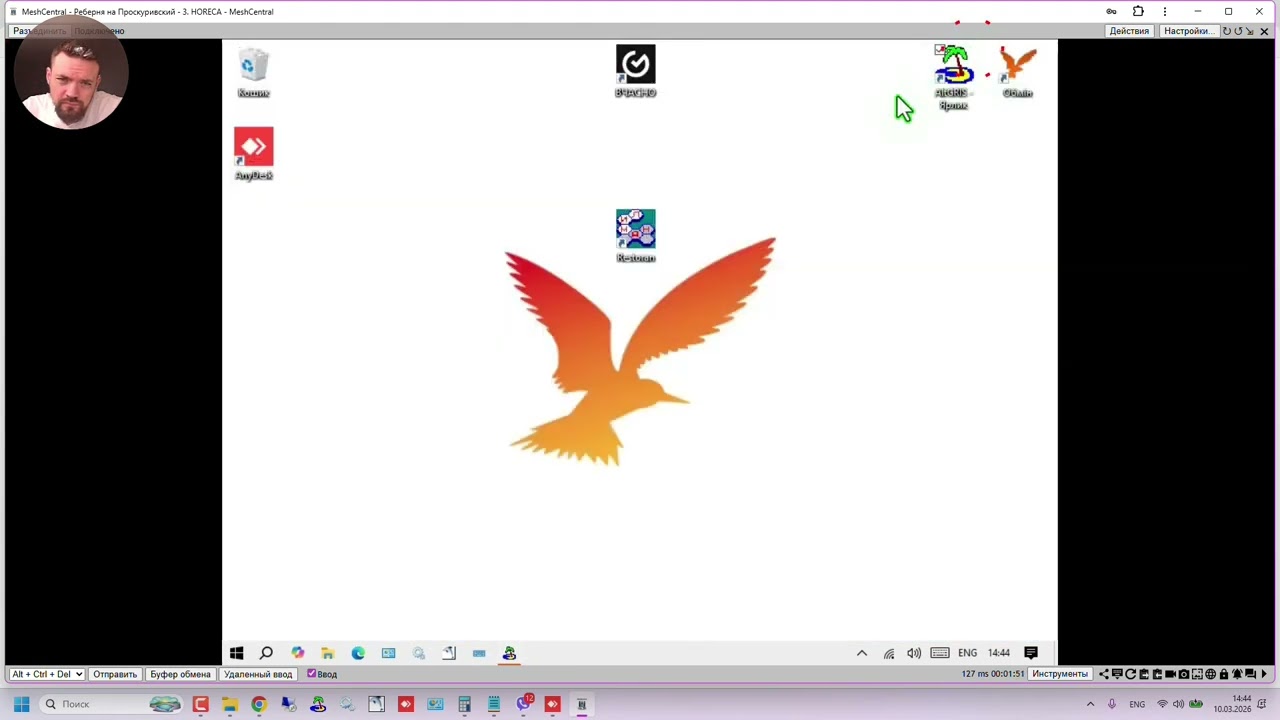1280x720 pixels.
Task: Click the globe icon in MeshCentral footer
Action: coord(1211,674)
